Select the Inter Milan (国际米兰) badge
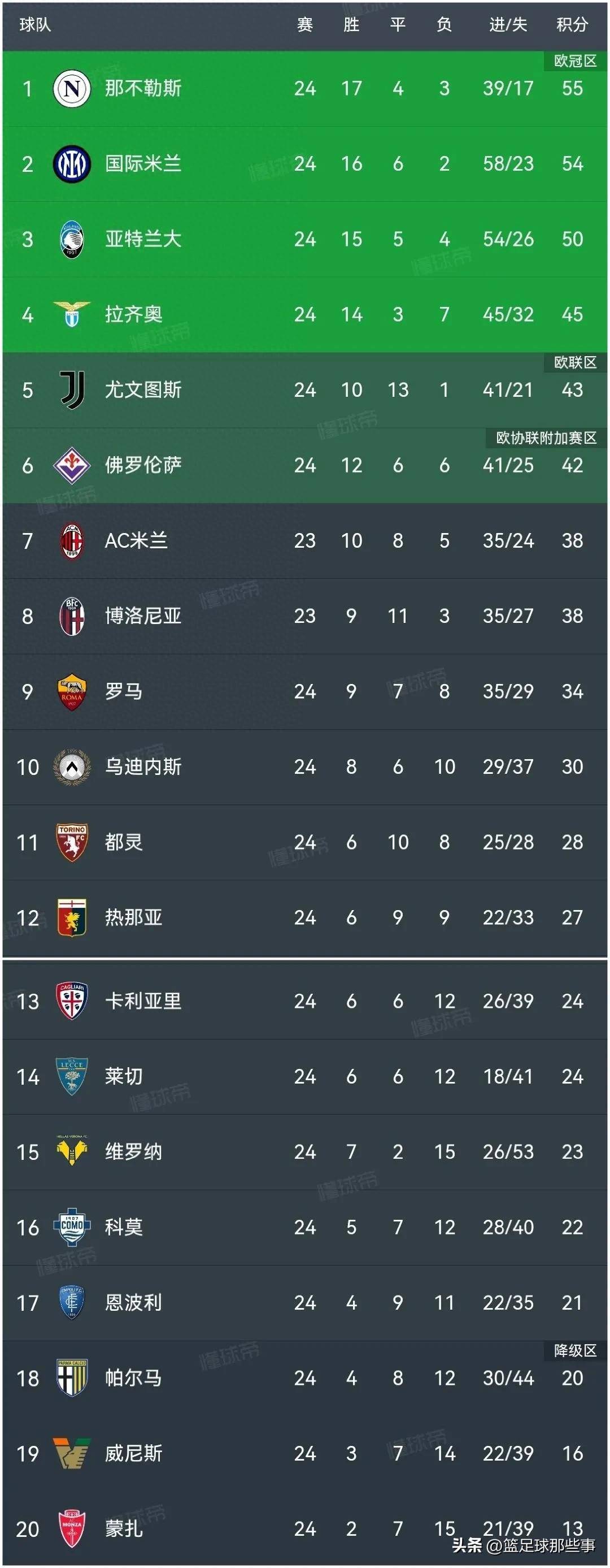 click(73, 164)
